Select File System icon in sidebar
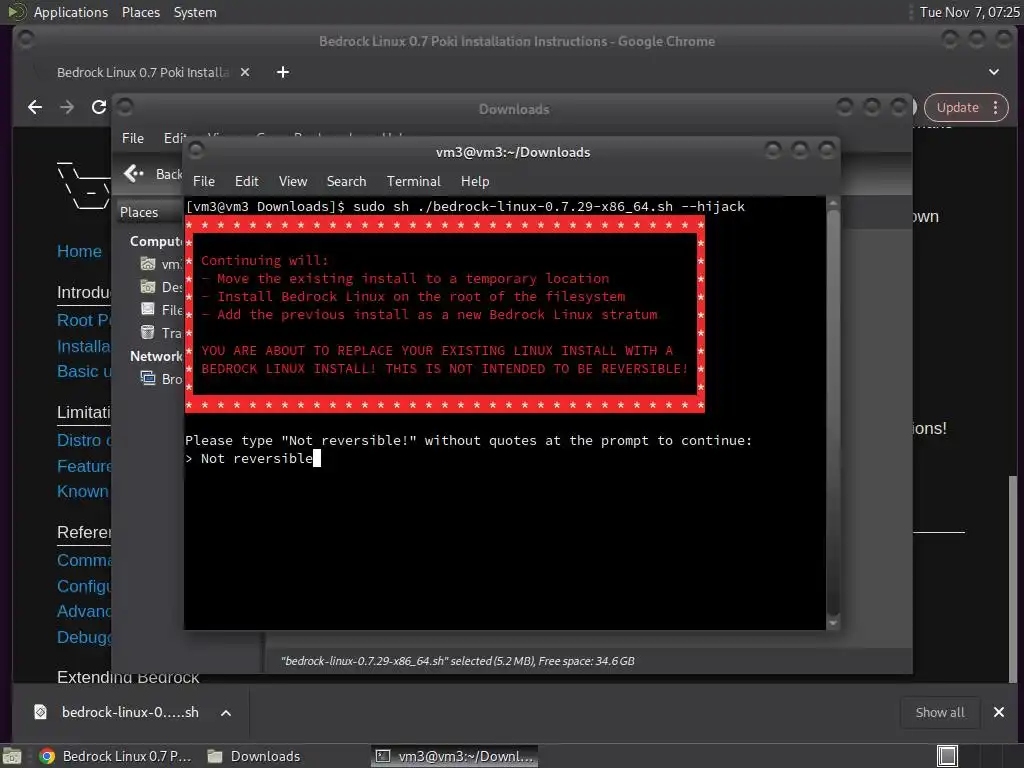 click(x=148, y=310)
